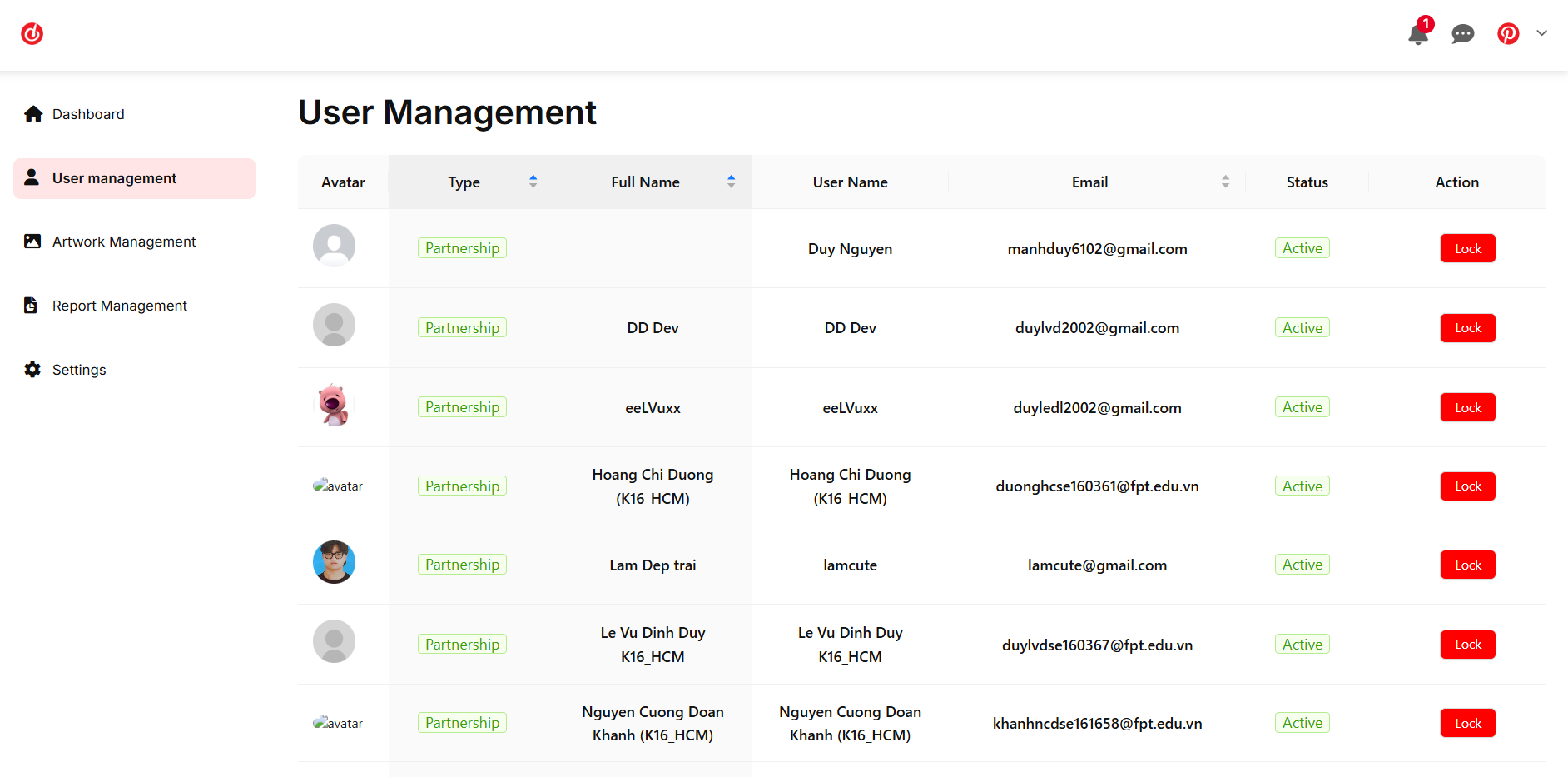Screen dimensions: 1568x777
Task: Click email duylvd2002@gmail.com
Action: pyautogui.click(x=1097, y=328)
